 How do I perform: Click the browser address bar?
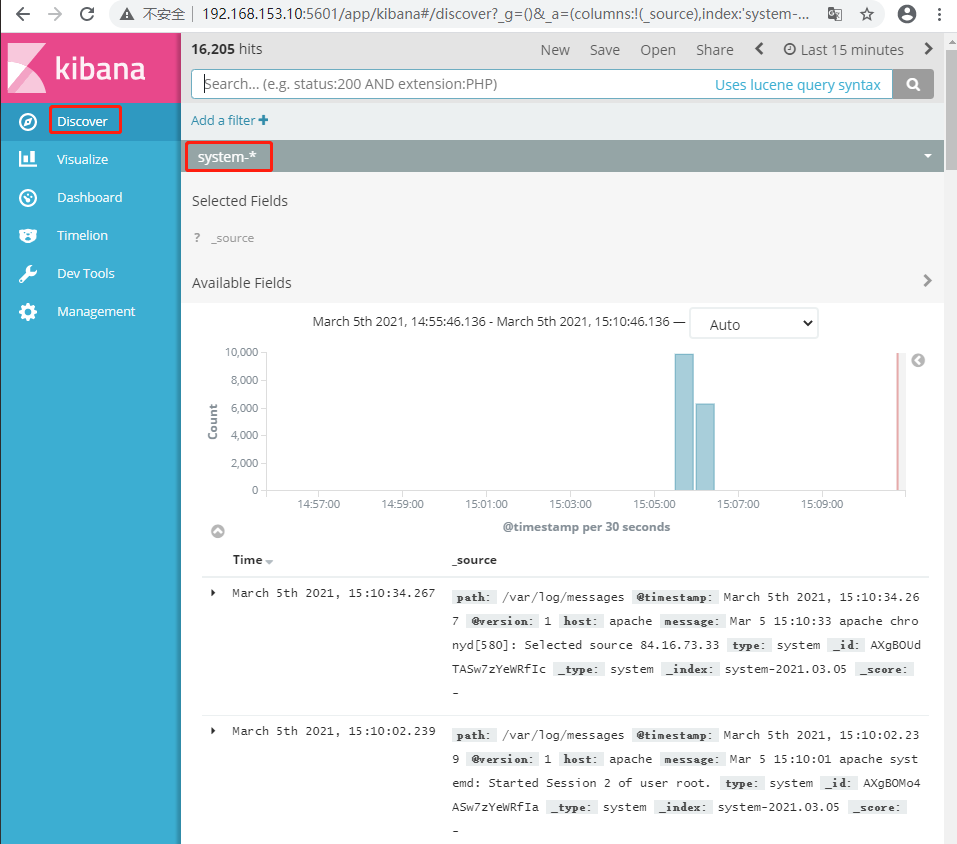504,14
